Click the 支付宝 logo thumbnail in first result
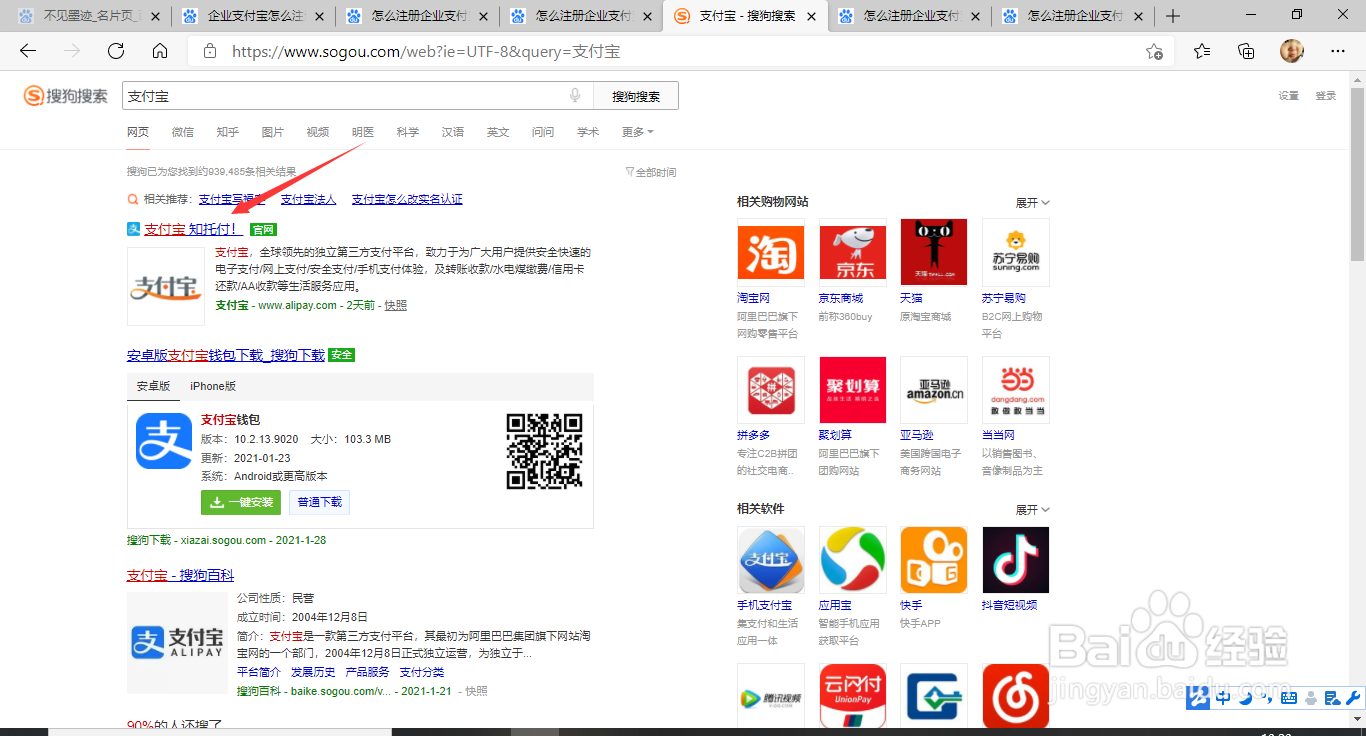 [166, 286]
